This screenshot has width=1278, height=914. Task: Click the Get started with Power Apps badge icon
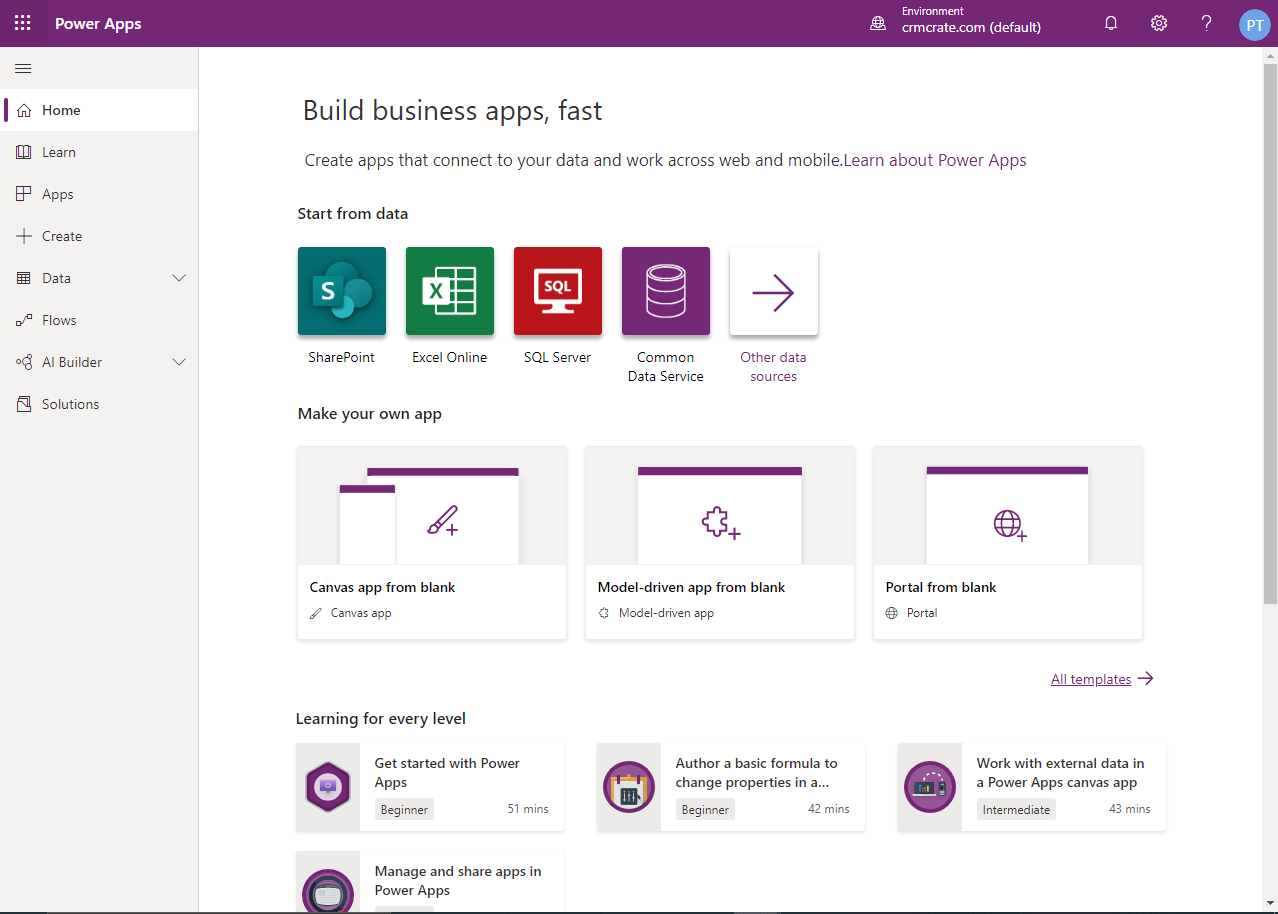328,787
